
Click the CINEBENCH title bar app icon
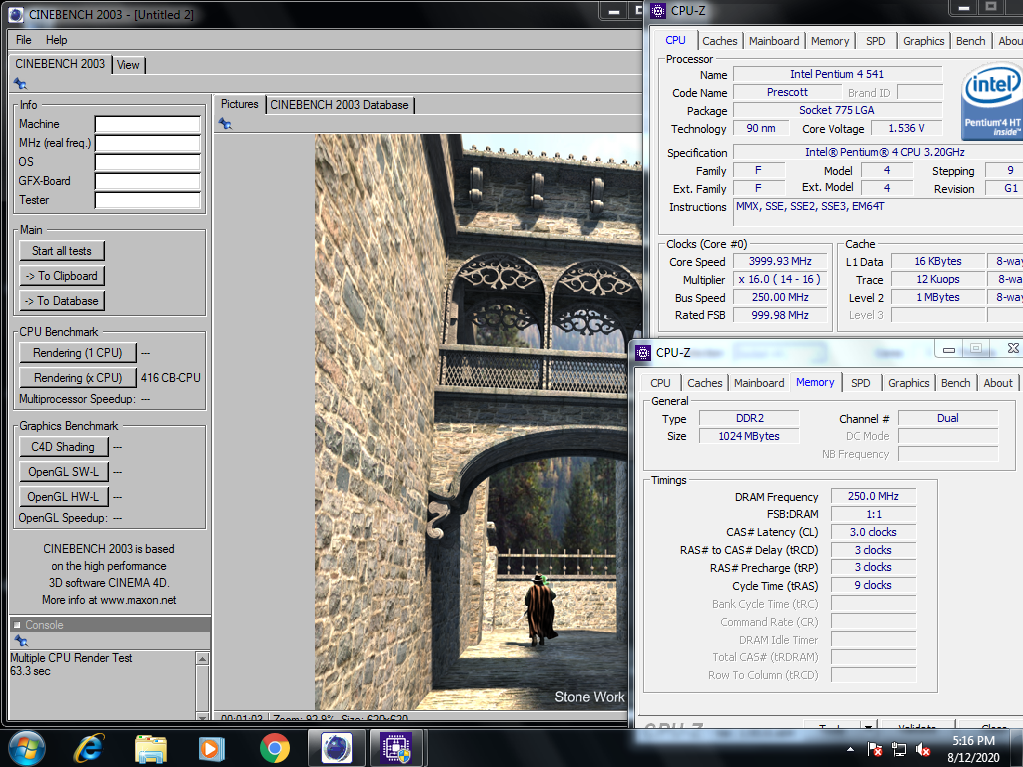coord(16,14)
